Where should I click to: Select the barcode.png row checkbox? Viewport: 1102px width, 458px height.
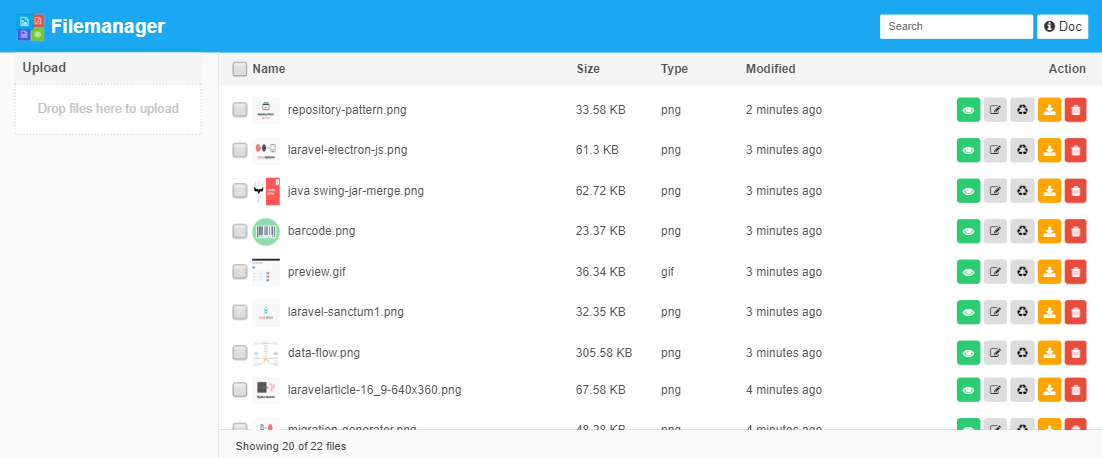click(x=240, y=231)
